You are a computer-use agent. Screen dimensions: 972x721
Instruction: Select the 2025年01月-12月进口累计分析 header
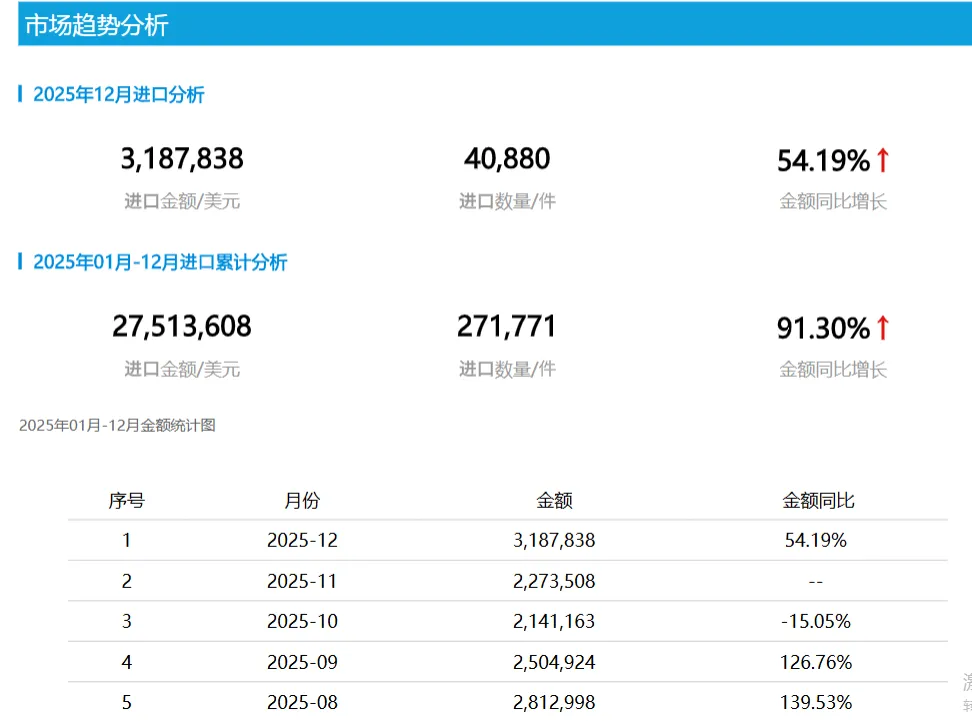point(162,262)
